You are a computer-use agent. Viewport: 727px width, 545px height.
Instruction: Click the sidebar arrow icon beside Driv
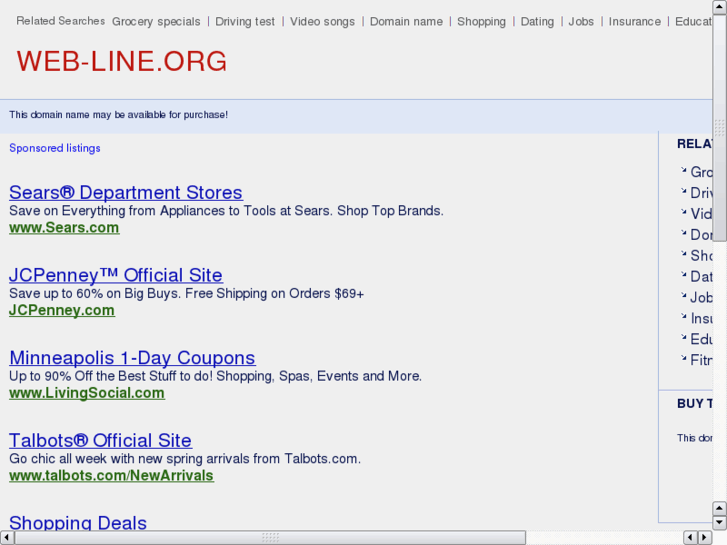(683, 191)
